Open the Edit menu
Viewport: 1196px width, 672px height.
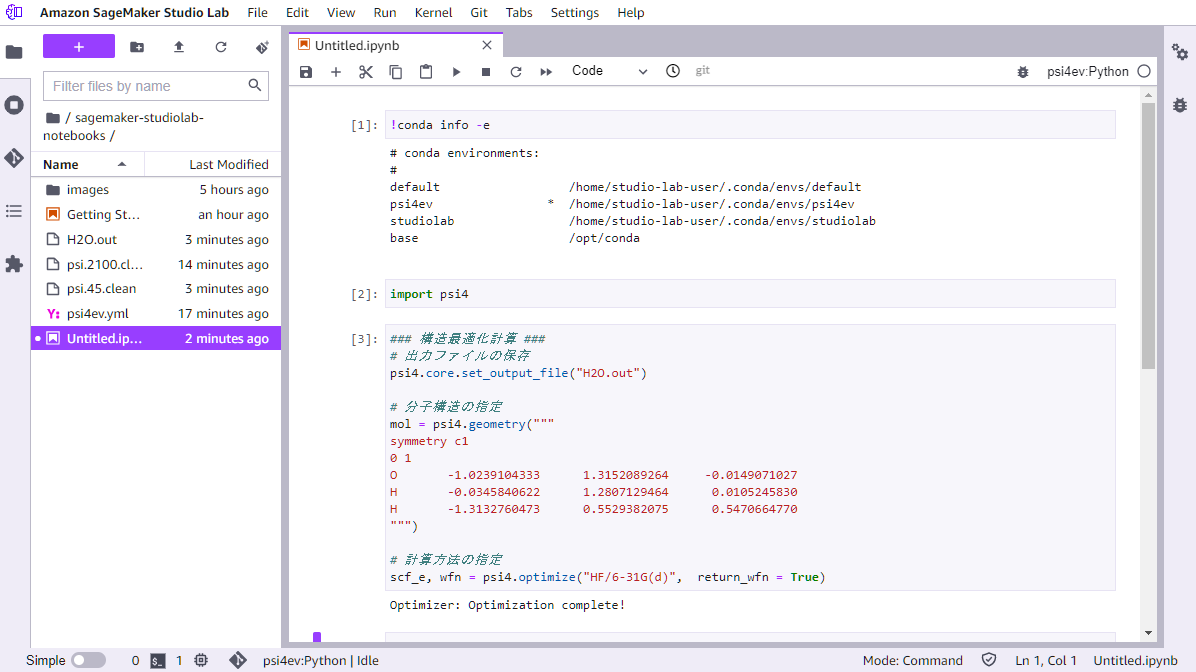pos(297,13)
